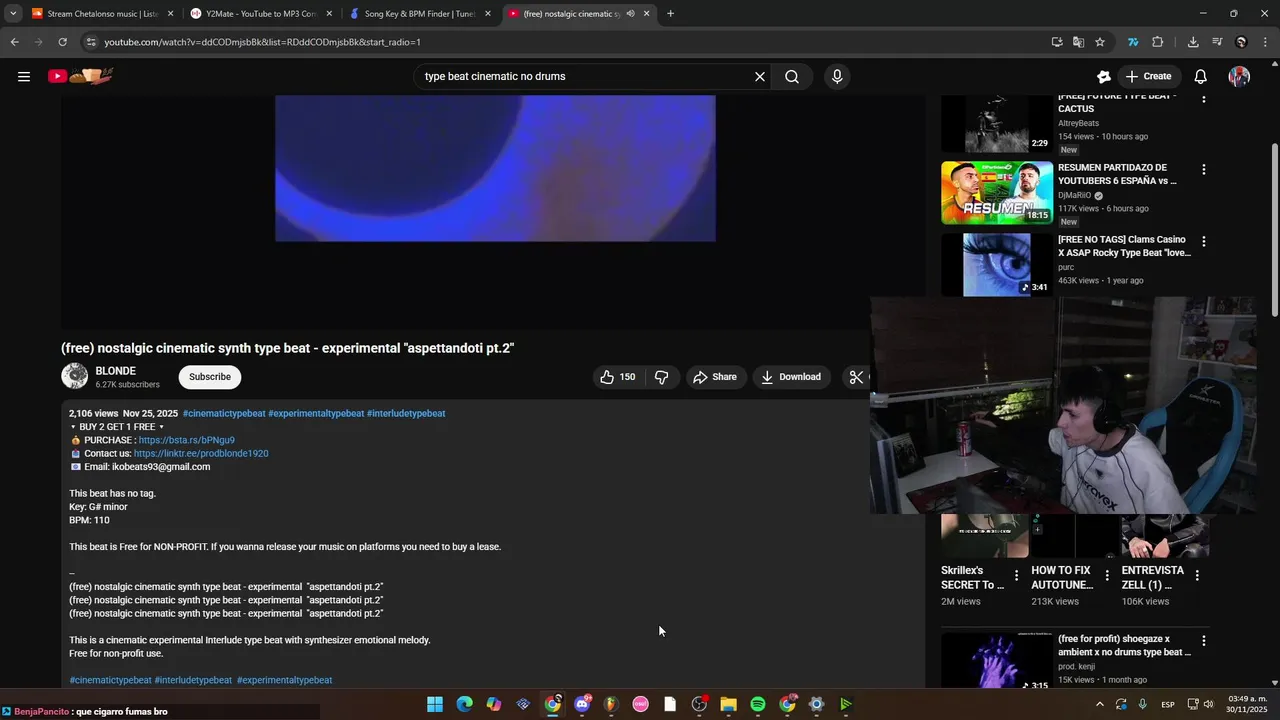Like the video with 150 likes

(618, 377)
